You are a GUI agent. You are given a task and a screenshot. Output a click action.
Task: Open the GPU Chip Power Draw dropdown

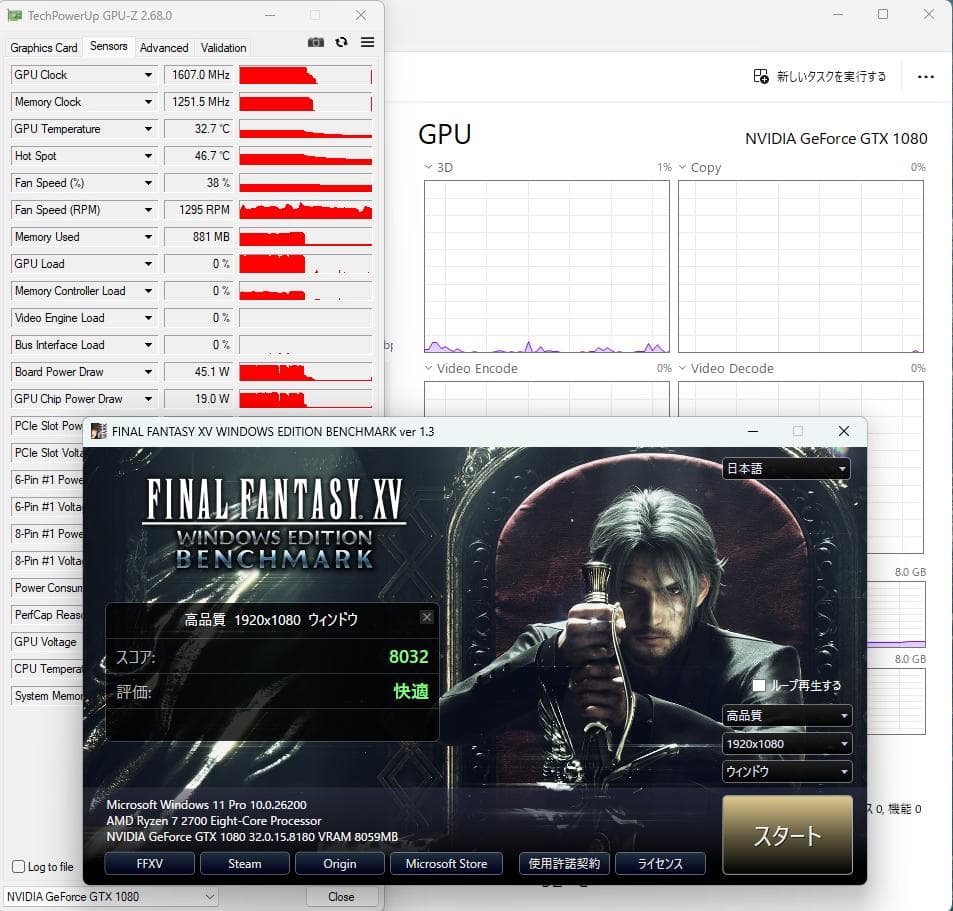click(148, 399)
